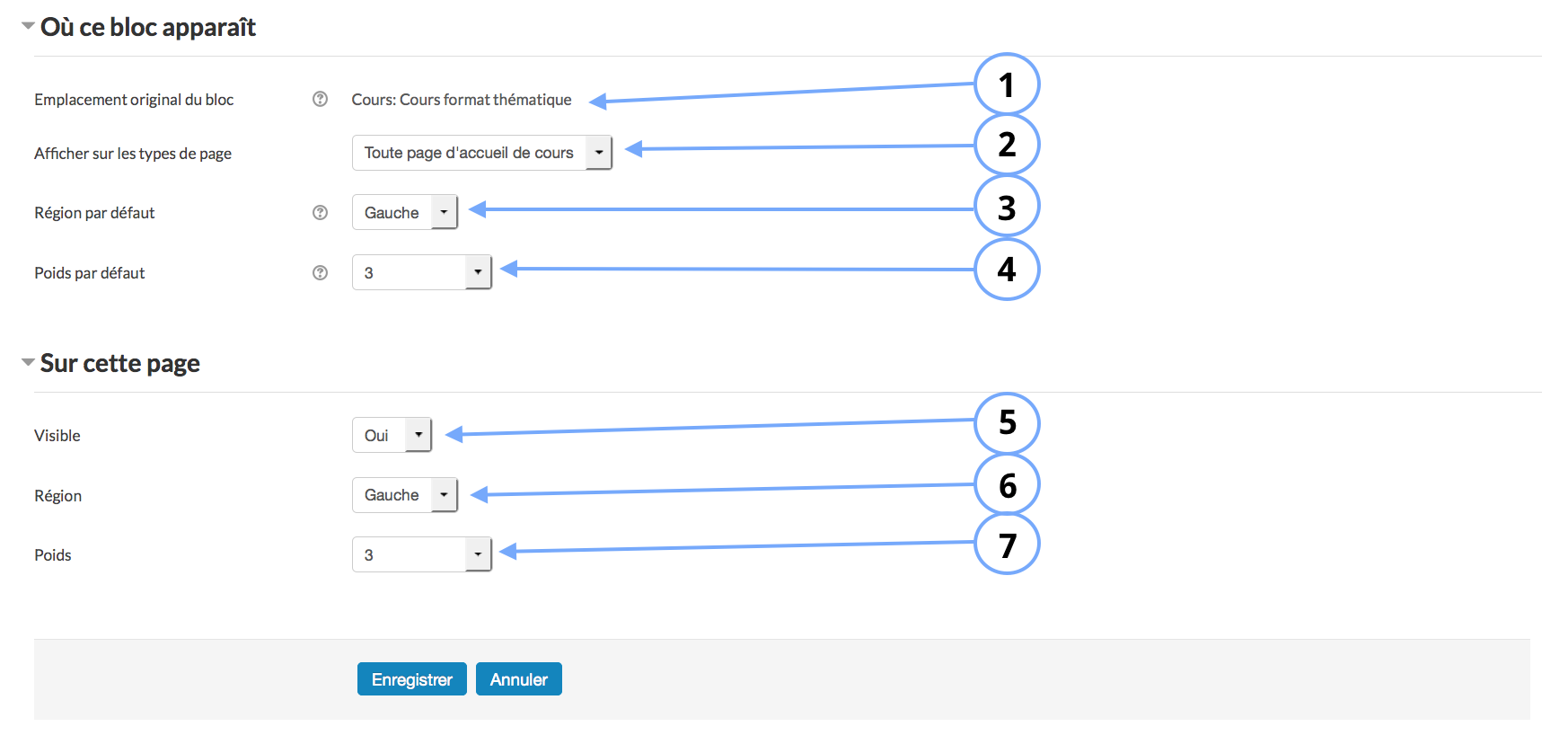Screen dimensions: 1568x744
Task: Click the 'Sur cette page' heading
Action: 120,363
